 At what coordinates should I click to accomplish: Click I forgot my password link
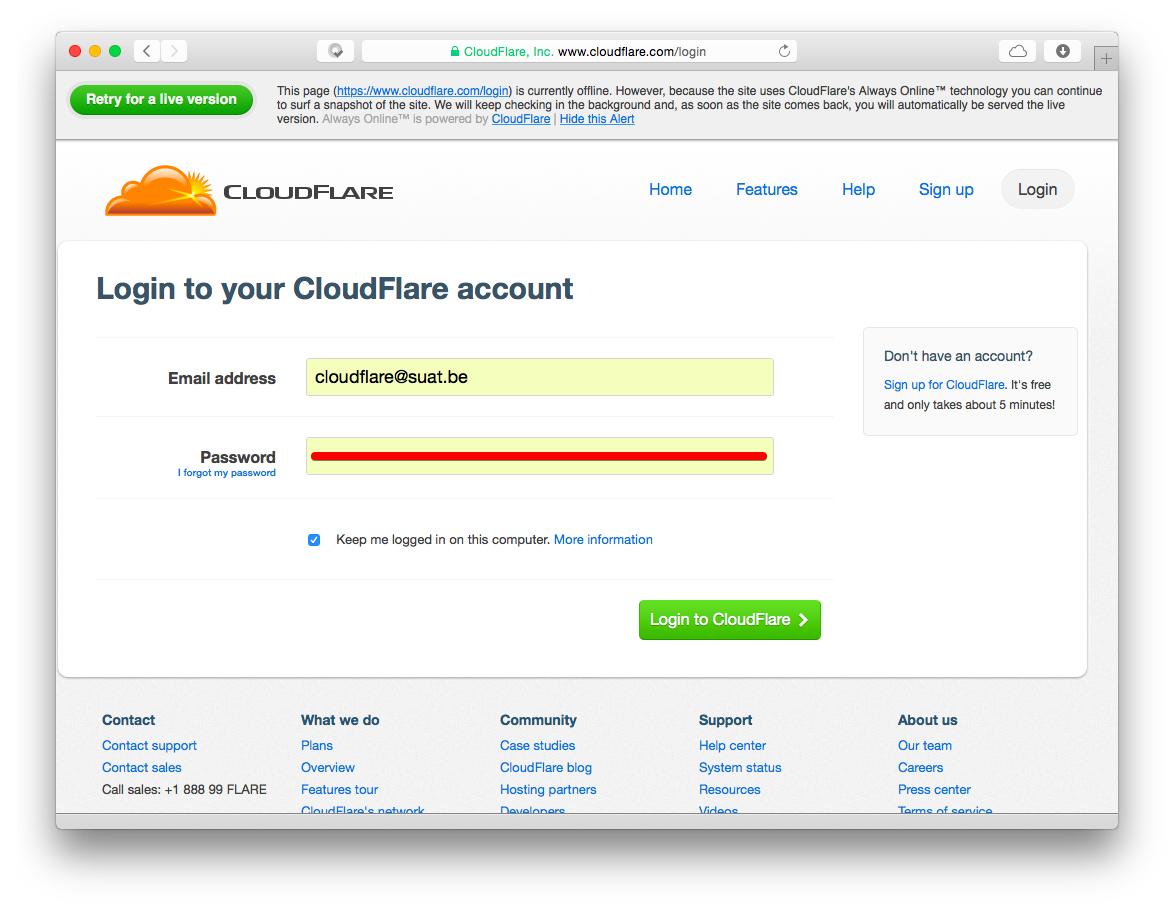[226, 472]
